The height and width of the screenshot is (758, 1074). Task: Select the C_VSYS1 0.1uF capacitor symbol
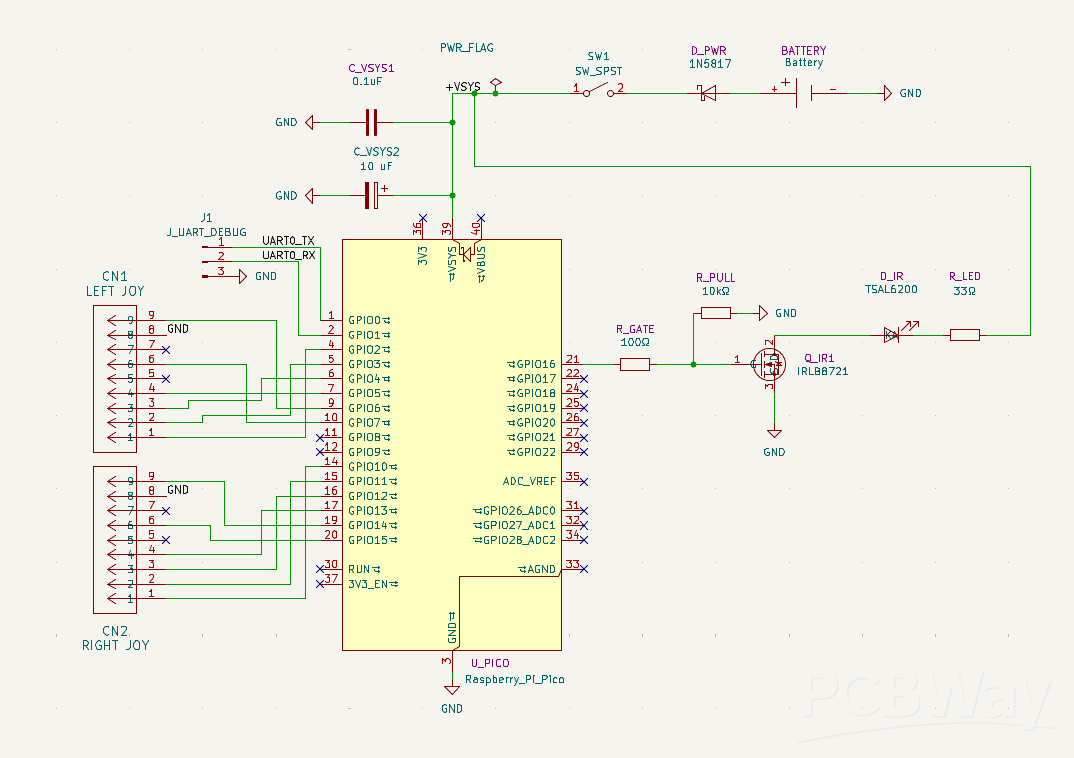370,121
